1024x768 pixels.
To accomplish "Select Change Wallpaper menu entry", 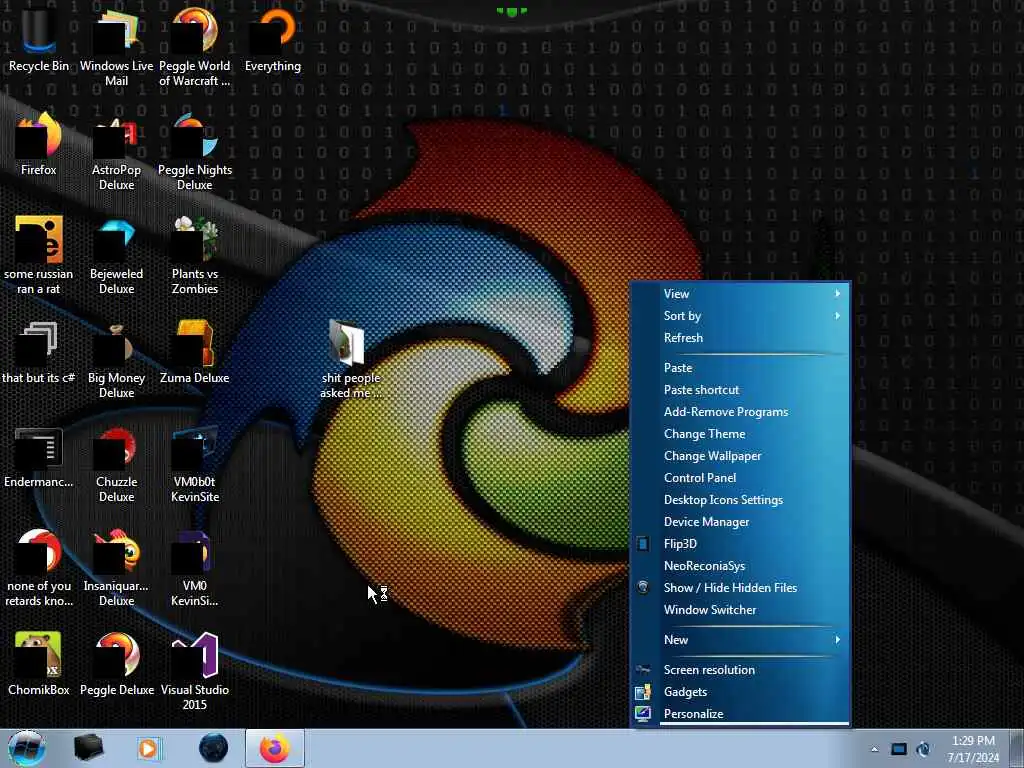I will 741,456.
